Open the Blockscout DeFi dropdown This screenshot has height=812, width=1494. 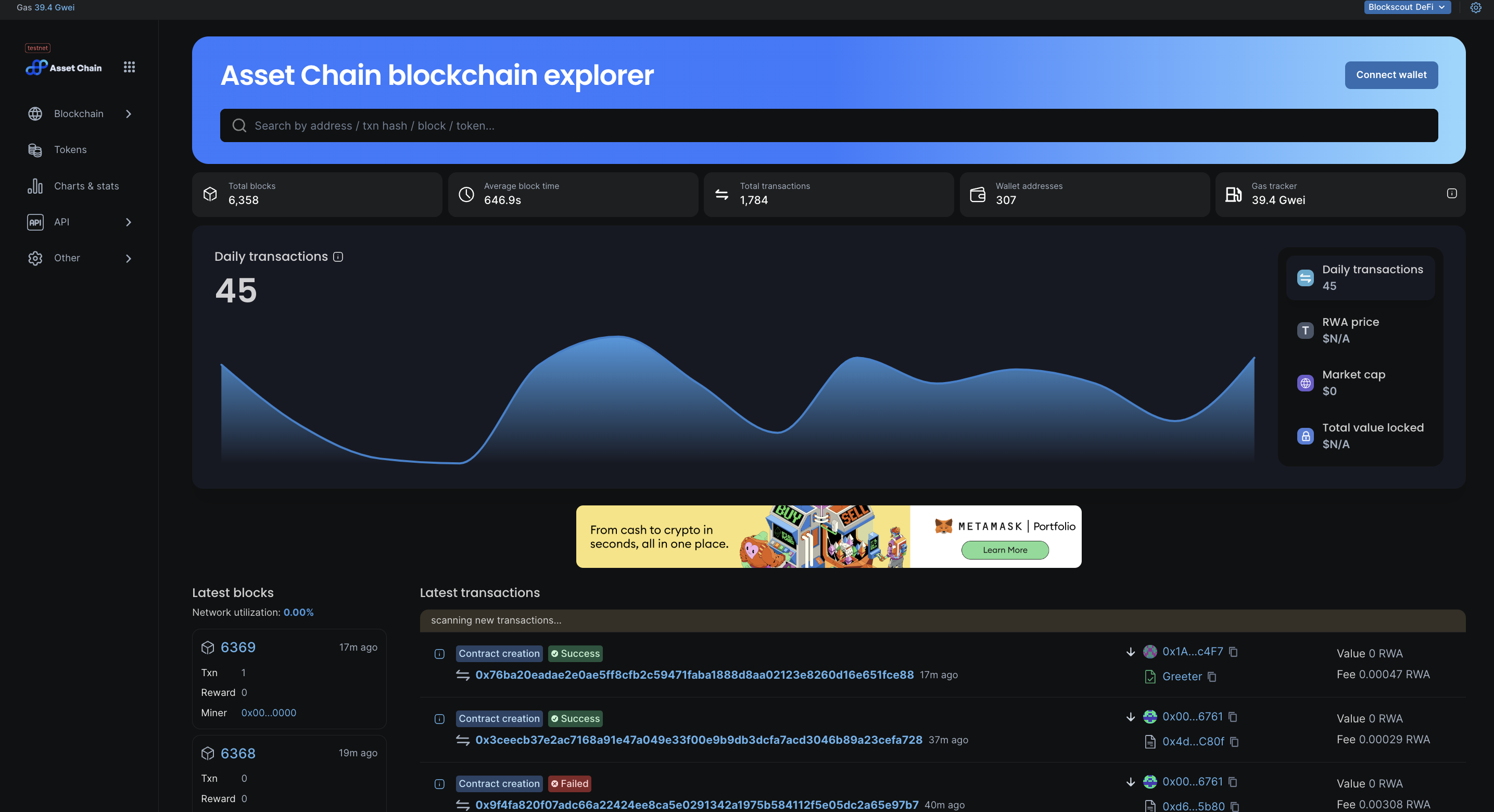point(1407,7)
